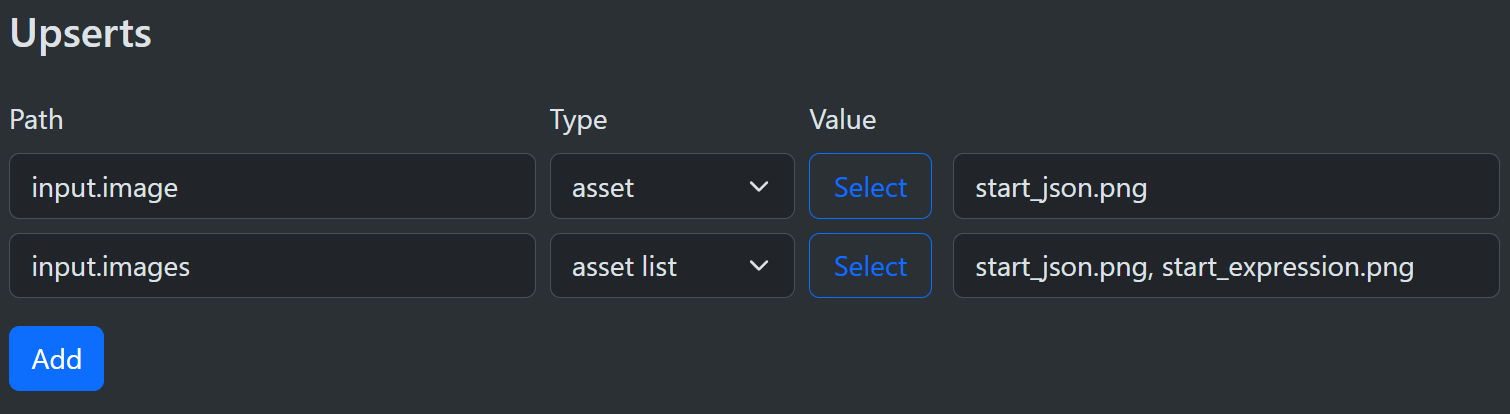
Task: Click the word asset in first type selector
Action: pyautogui.click(x=603, y=187)
